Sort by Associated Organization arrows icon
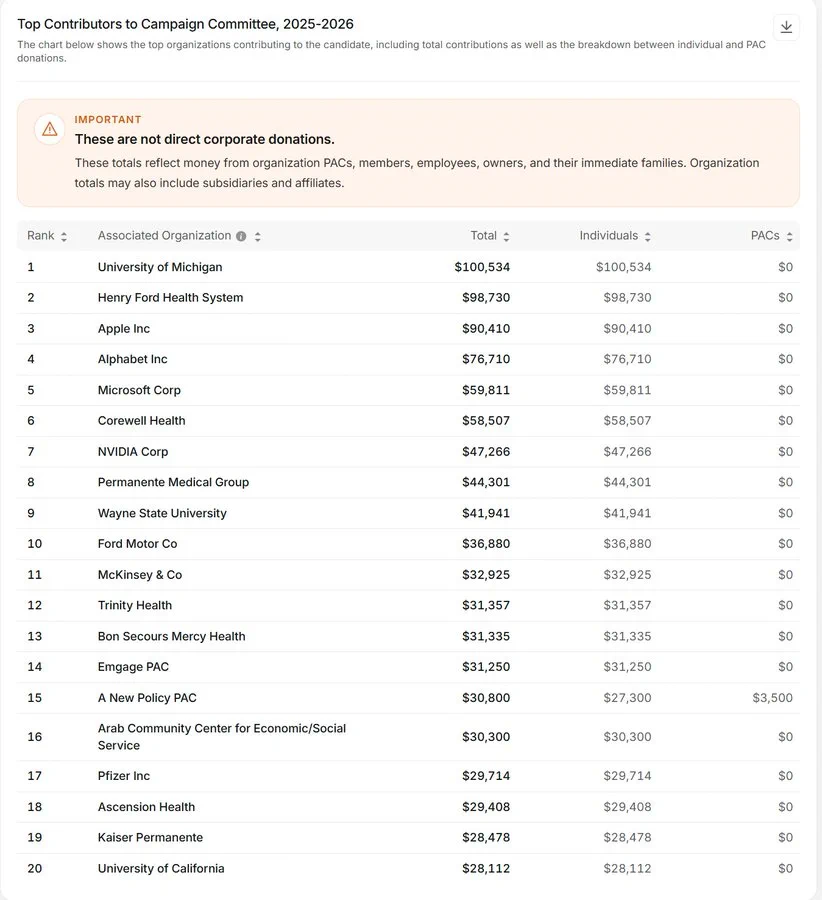The image size is (822, 900). tap(258, 236)
